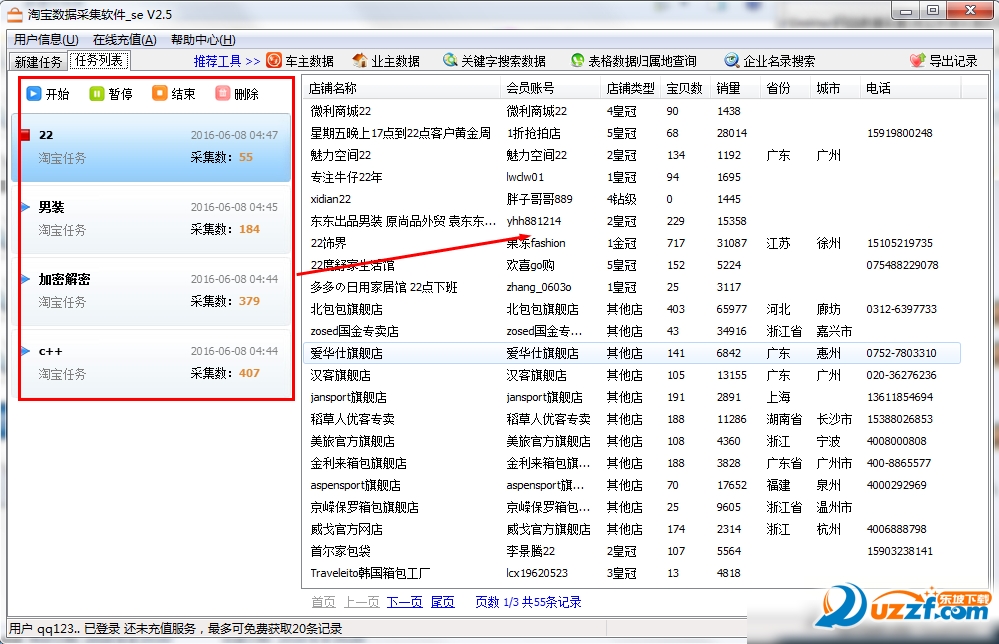The image size is (999, 644).
Task: Sort by 店铺类型 column header
Action: tap(630, 88)
